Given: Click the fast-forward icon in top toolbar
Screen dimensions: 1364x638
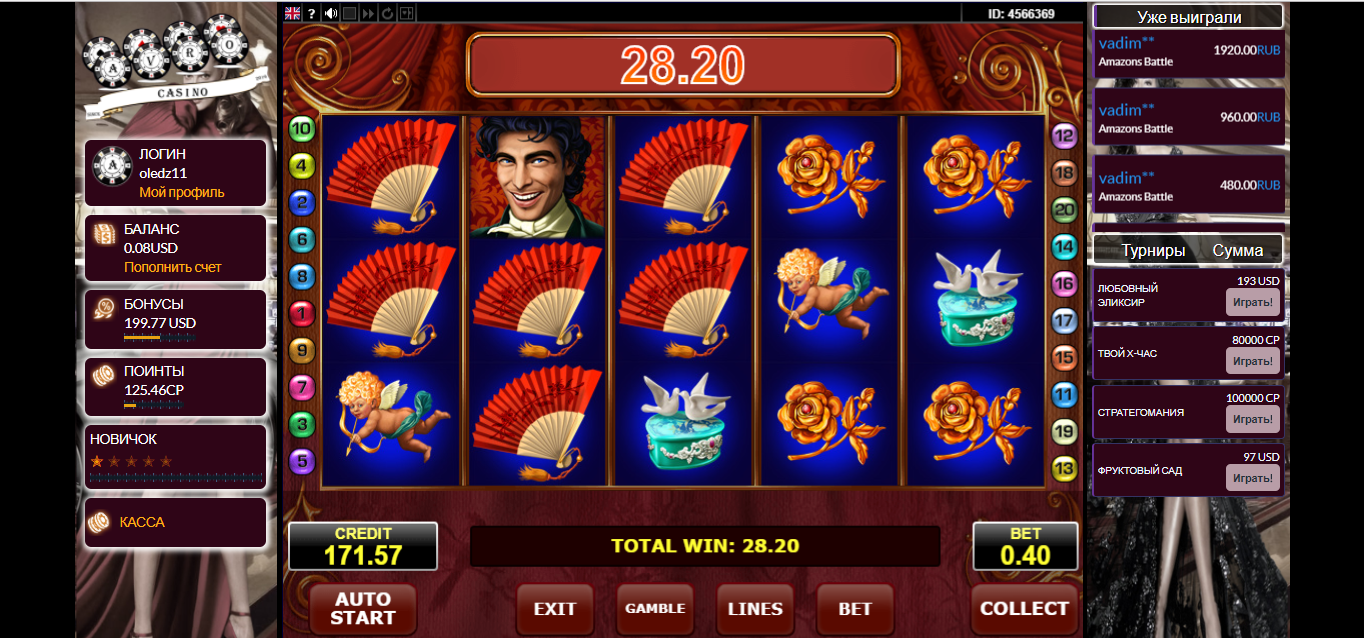Looking at the screenshot, I should pyautogui.click(x=369, y=13).
